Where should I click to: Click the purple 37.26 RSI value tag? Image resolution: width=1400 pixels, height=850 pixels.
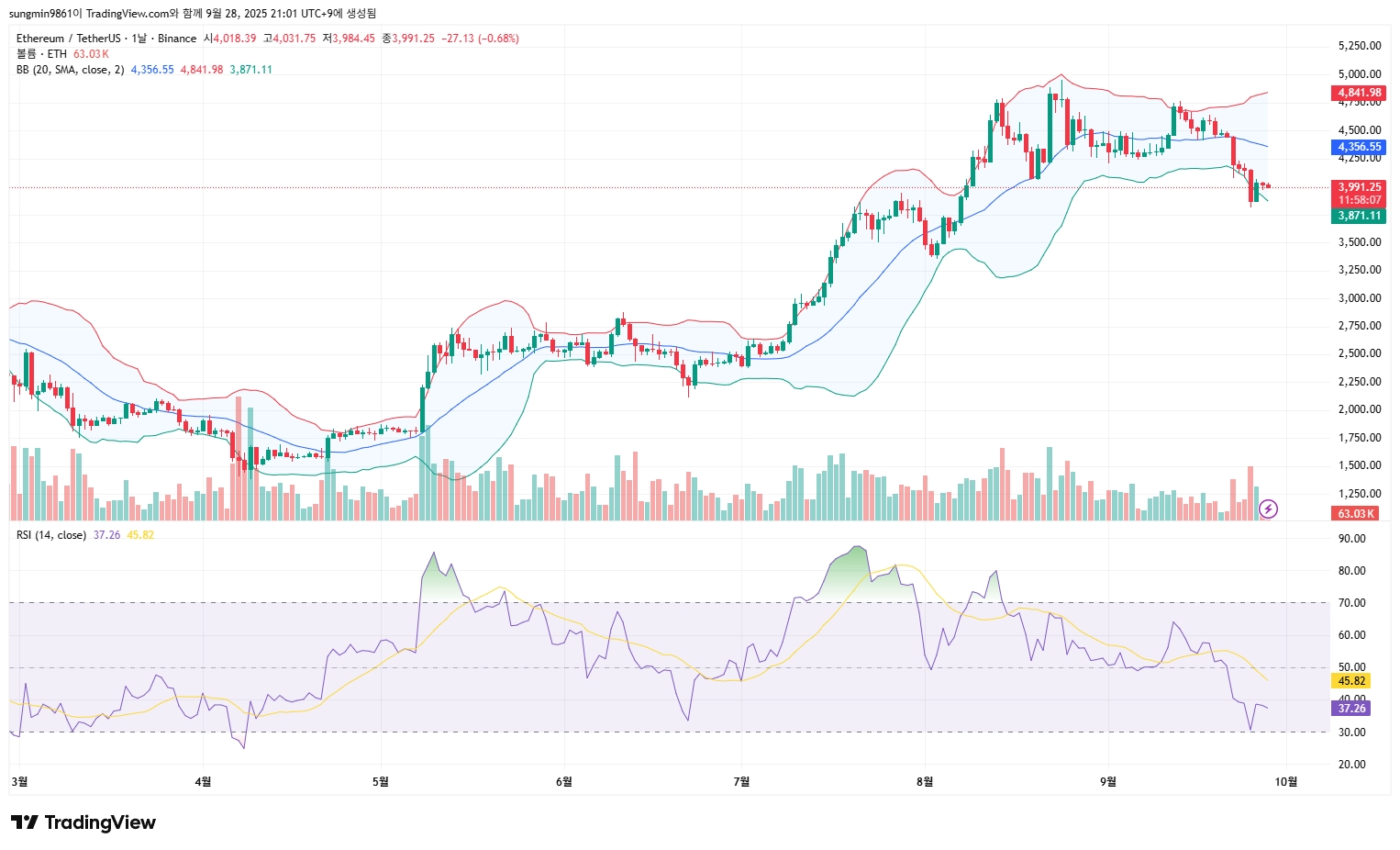point(1350,709)
